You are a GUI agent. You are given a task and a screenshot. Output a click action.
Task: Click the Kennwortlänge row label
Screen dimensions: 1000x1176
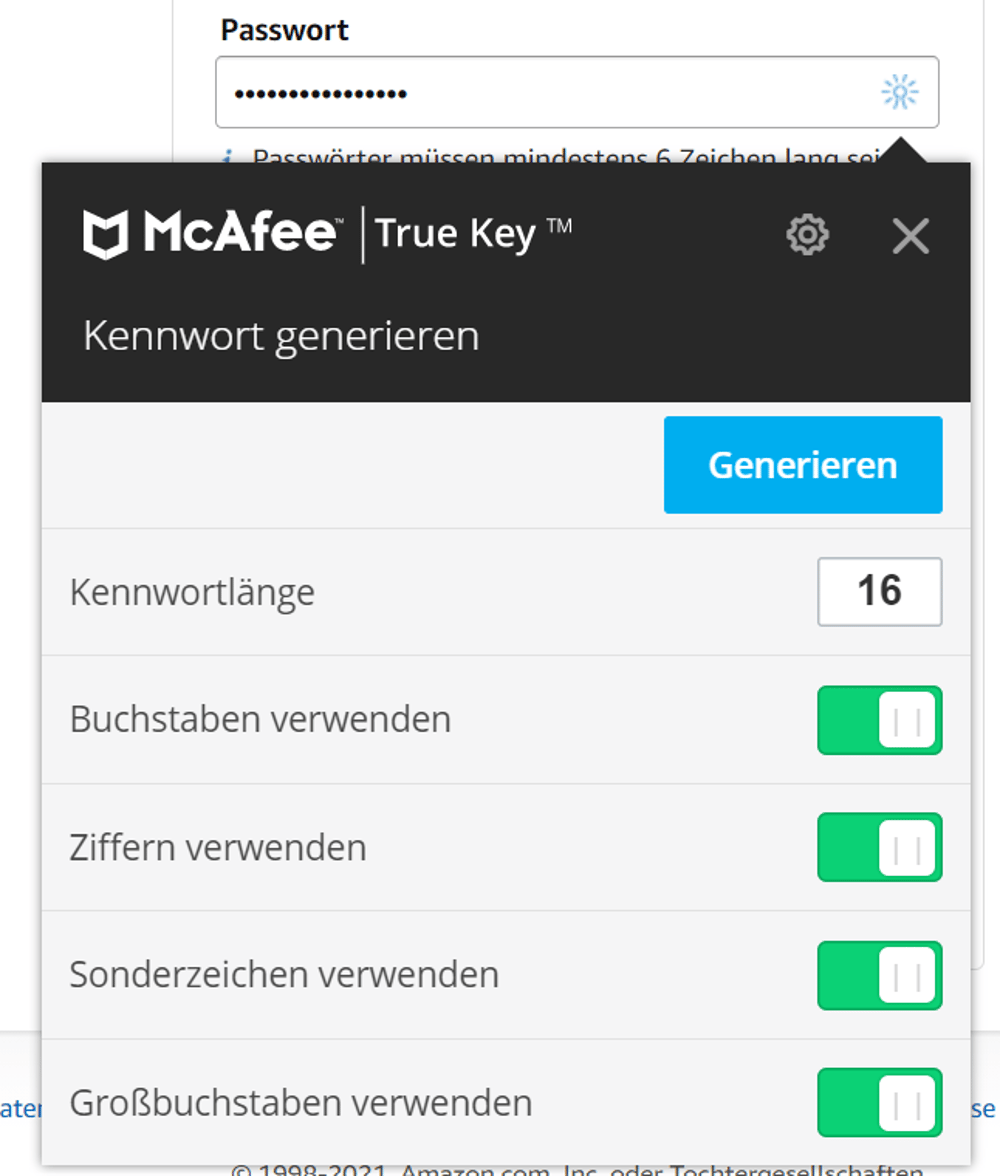point(192,592)
